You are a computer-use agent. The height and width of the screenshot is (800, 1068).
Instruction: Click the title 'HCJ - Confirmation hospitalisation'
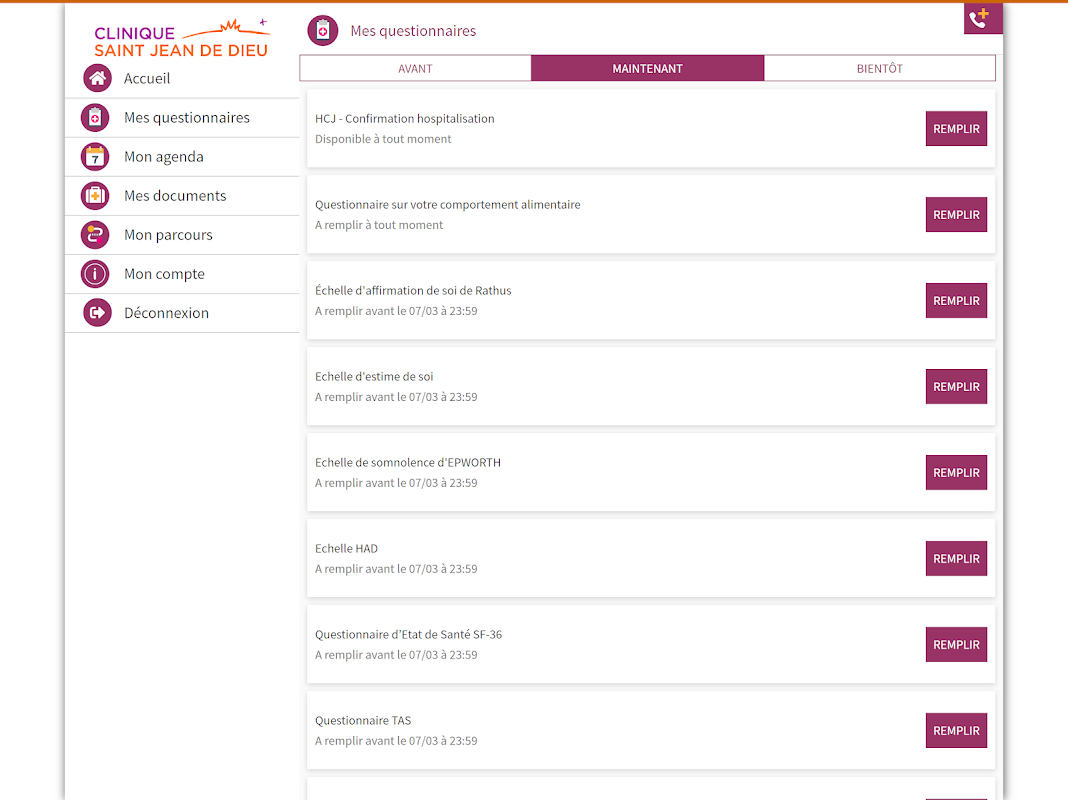point(405,118)
